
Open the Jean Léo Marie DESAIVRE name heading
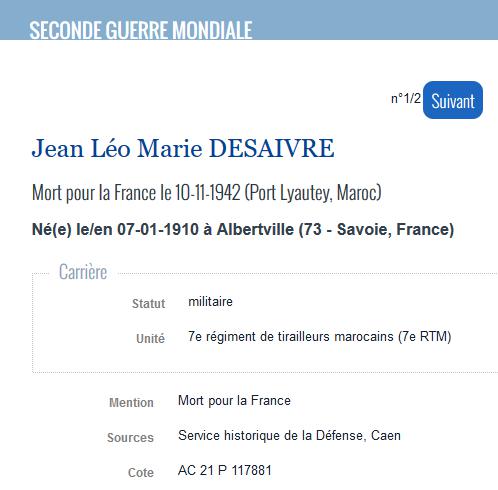(x=183, y=148)
